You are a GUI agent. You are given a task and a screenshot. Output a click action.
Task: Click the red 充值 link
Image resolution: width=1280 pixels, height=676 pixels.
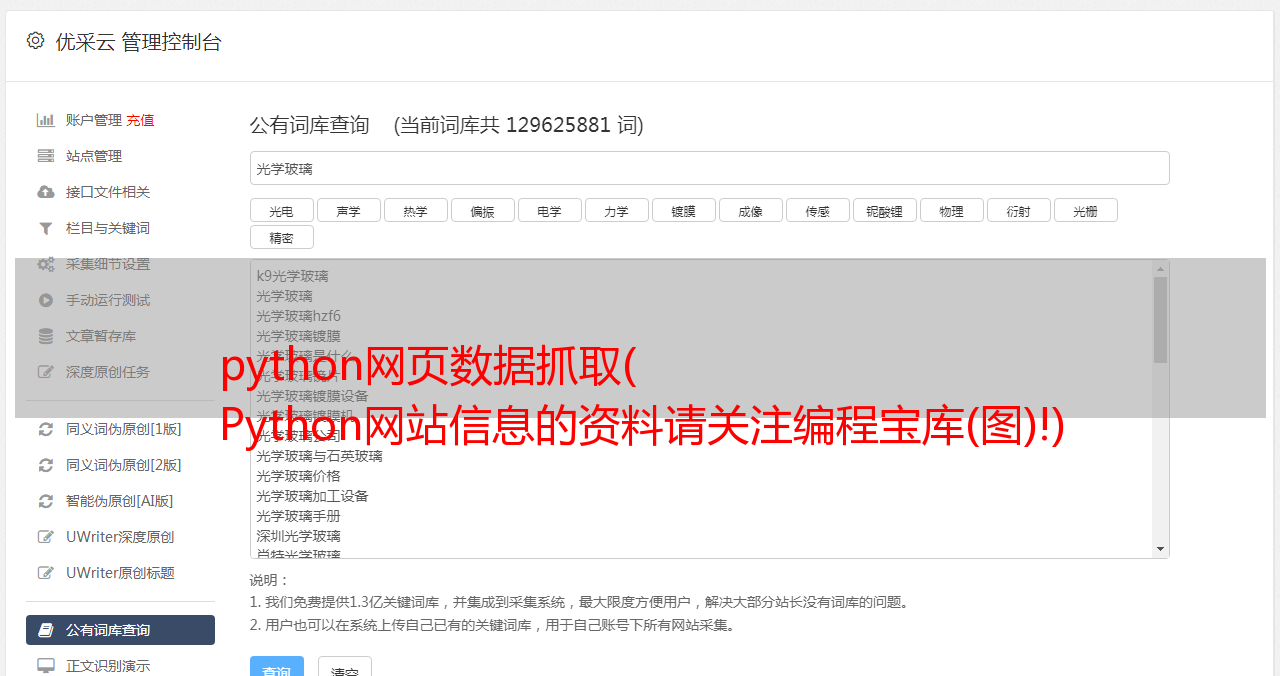[x=140, y=120]
